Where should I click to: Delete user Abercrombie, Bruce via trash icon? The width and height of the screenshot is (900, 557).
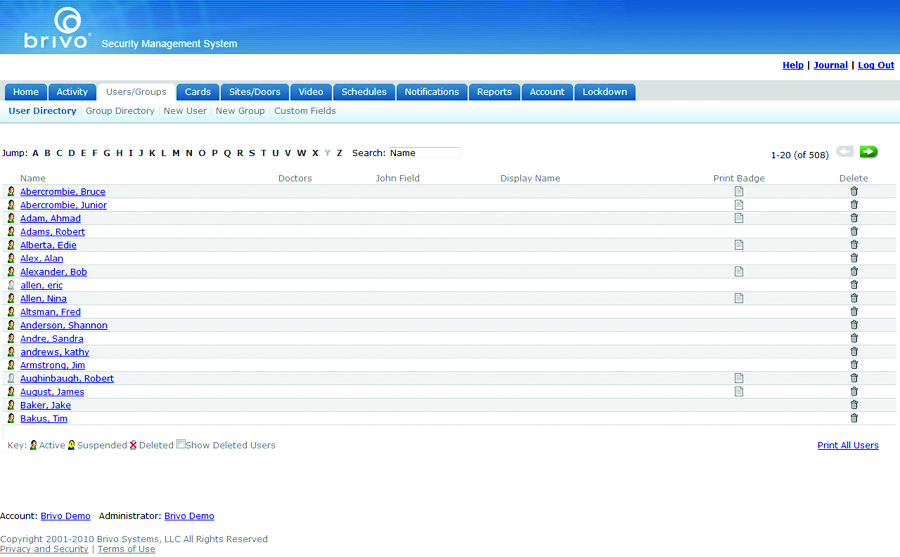(854, 191)
